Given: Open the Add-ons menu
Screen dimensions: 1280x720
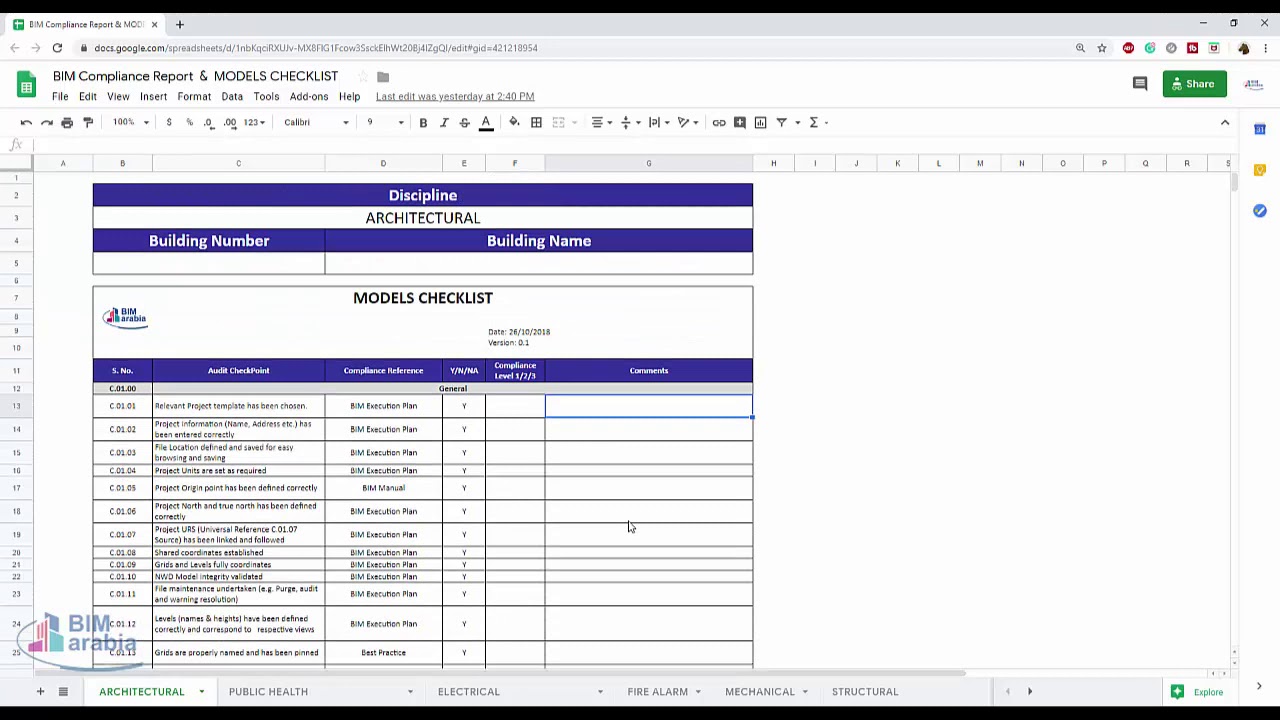Looking at the screenshot, I should tap(309, 96).
